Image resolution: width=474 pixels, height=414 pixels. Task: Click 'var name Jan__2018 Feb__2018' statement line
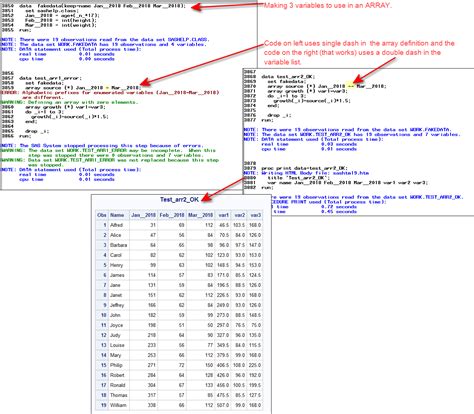point(348,183)
